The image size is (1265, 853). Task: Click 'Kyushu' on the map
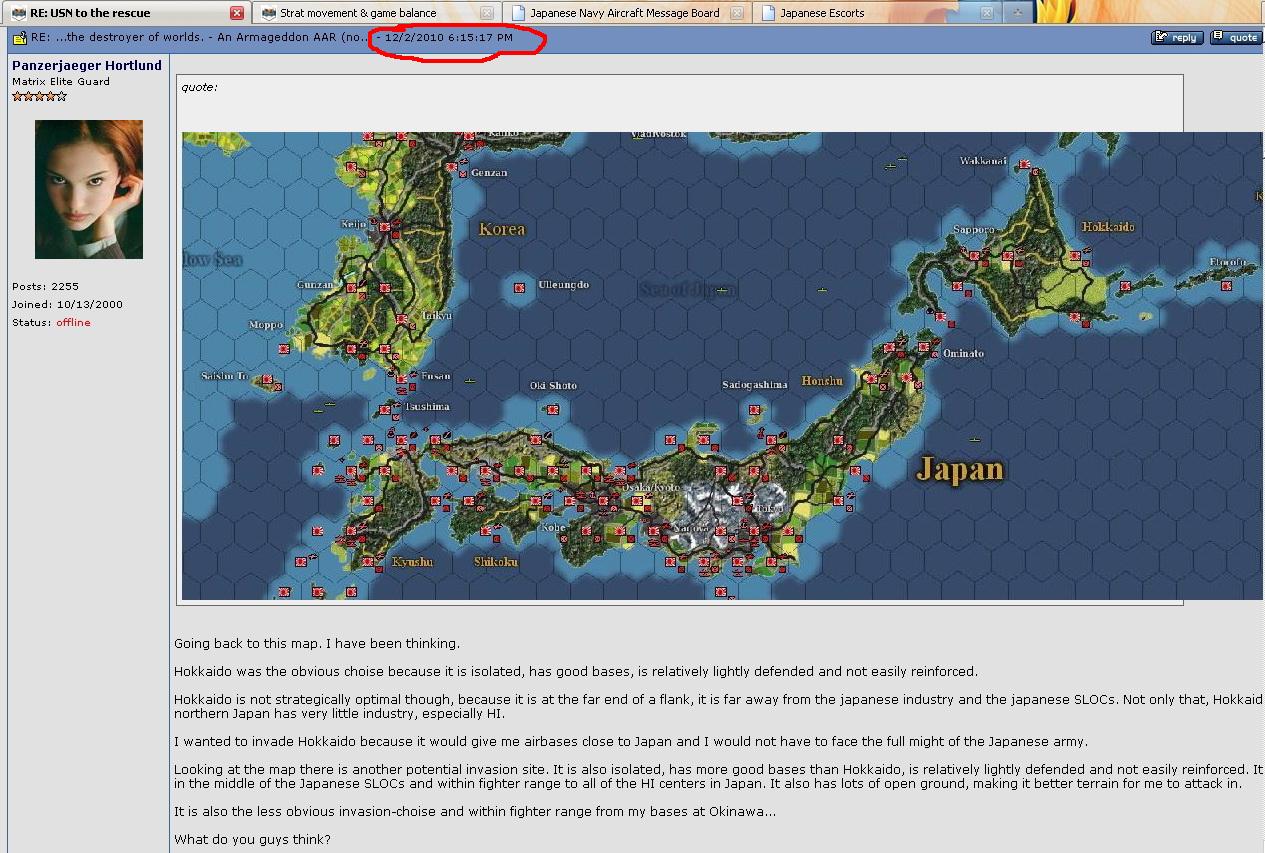click(x=412, y=562)
